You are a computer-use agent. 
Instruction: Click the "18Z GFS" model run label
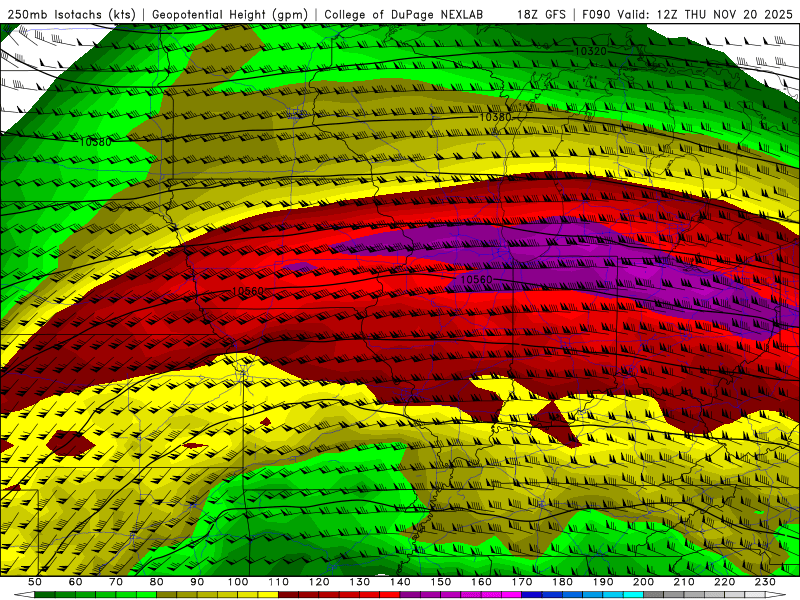coord(541,14)
